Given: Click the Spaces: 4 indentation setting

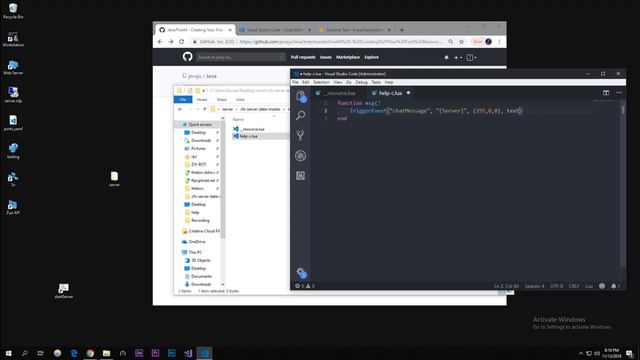Looking at the screenshot, I should pyautogui.click(x=534, y=286).
